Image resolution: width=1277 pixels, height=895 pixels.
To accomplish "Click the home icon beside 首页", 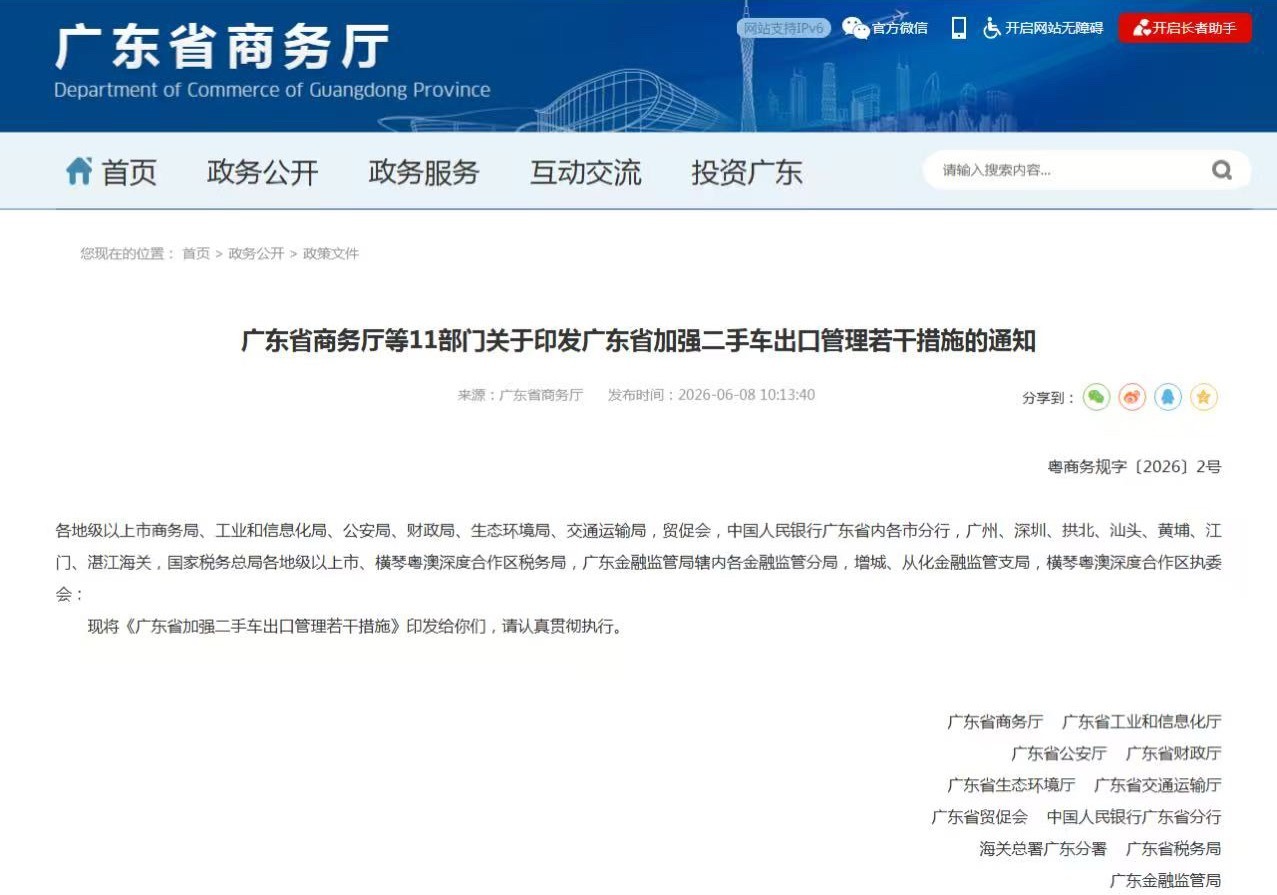I will (x=79, y=171).
